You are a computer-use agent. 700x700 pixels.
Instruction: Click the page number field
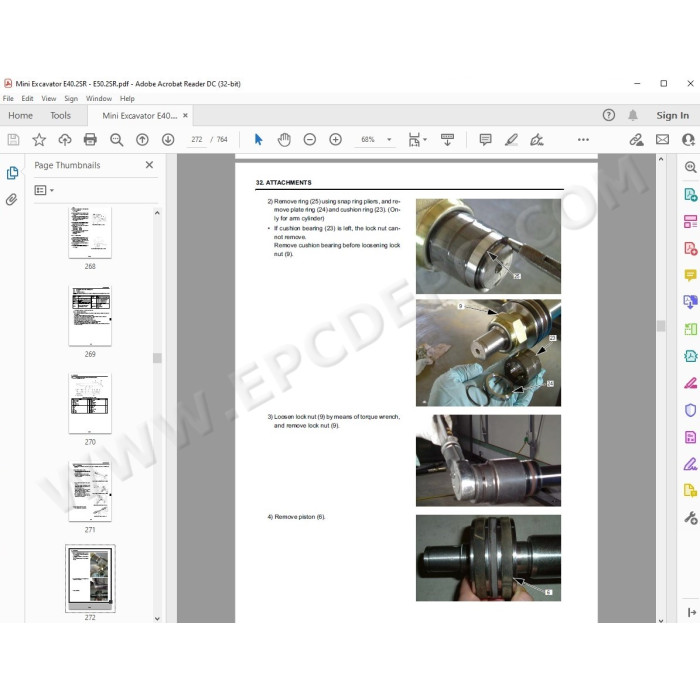(196, 140)
